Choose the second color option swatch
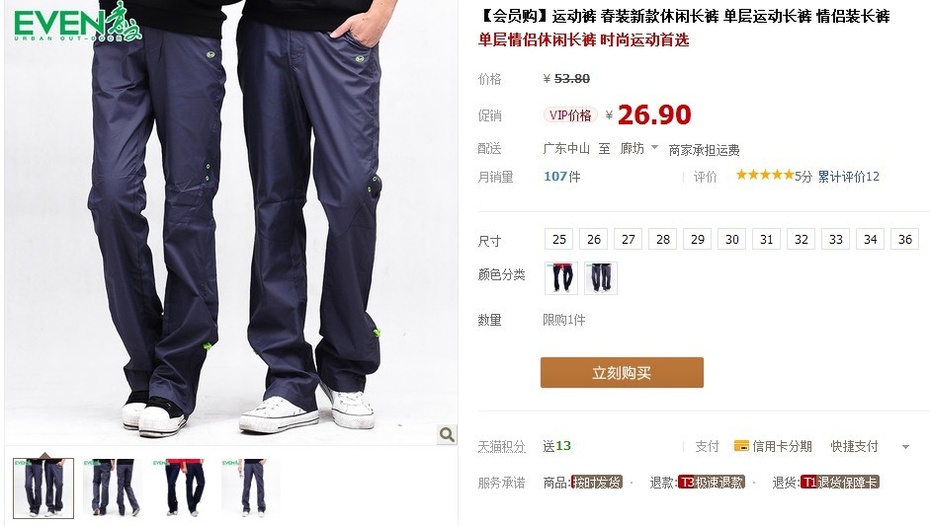The width and height of the screenshot is (930, 526). coord(601,278)
